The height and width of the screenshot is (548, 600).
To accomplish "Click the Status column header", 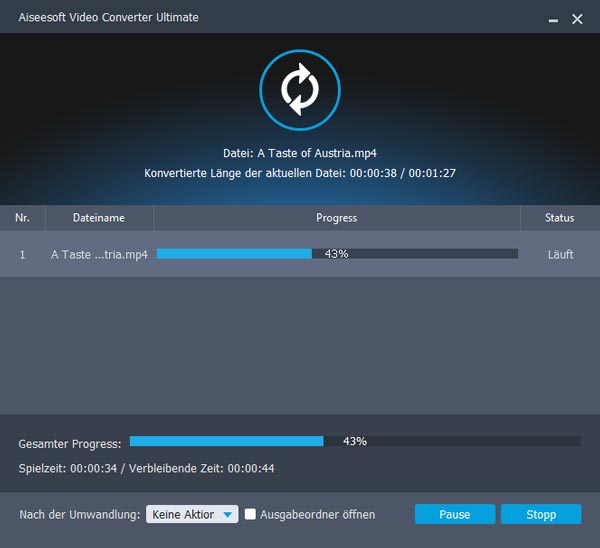I will click(559, 218).
